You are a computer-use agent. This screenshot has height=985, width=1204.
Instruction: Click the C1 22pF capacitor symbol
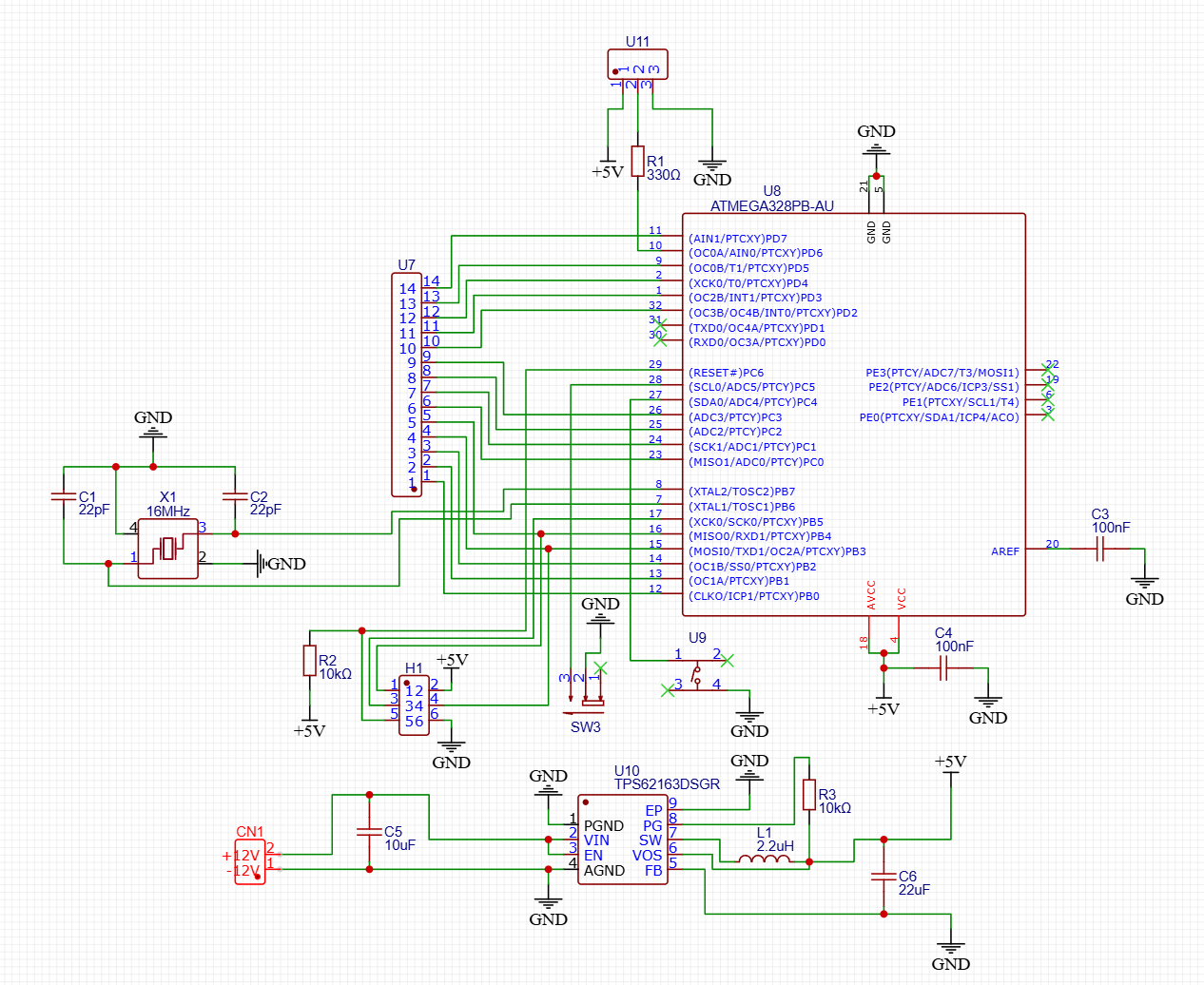point(64,496)
